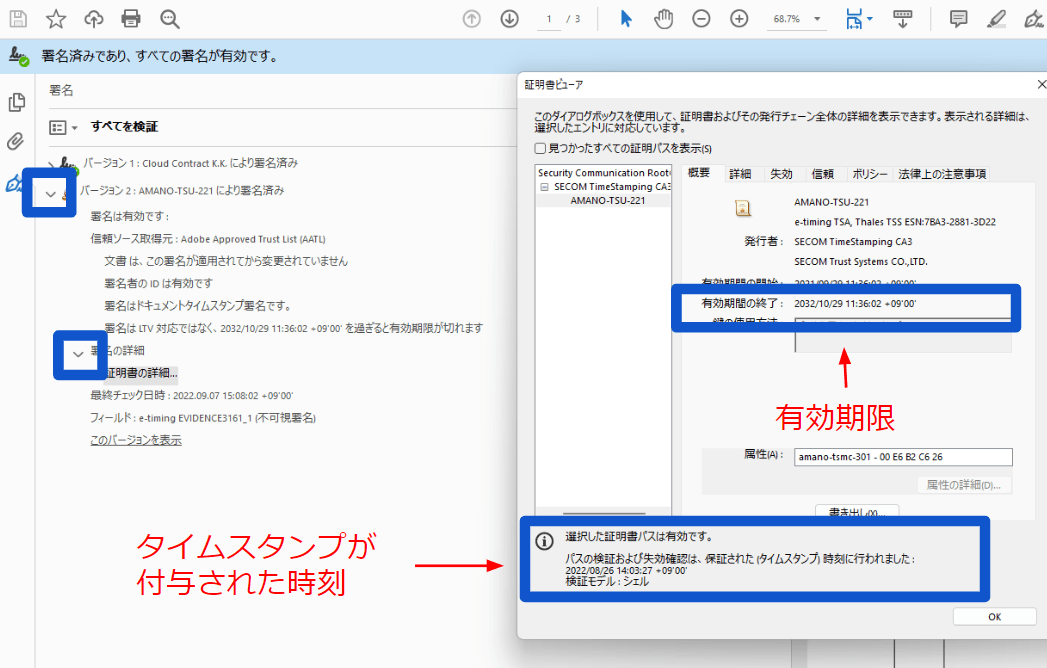Click the next page down arrow
The image size is (1047, 668).
pos(509,18)
